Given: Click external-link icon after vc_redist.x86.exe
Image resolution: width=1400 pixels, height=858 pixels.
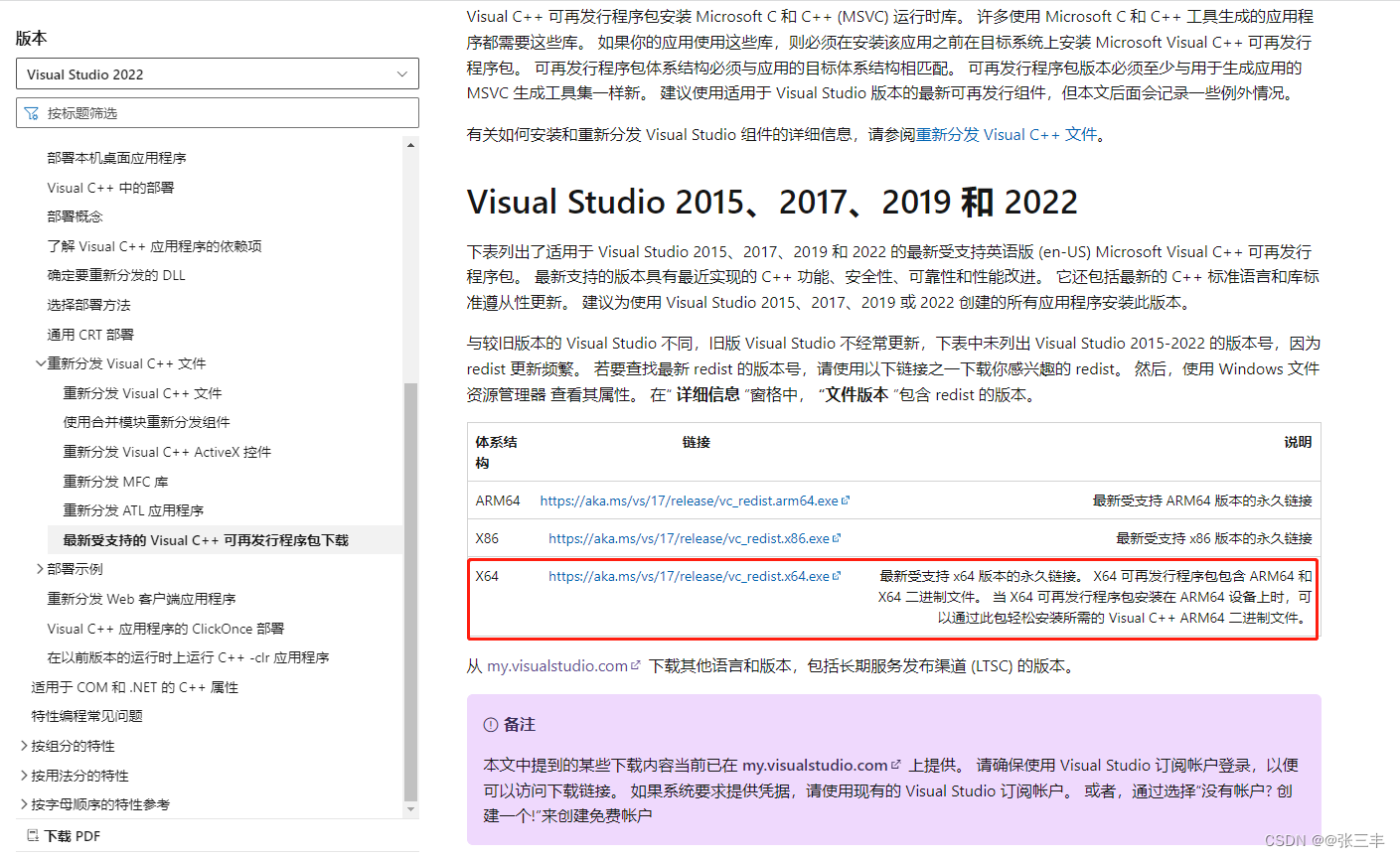Looking at the screenshot, I should pos(837,538).
